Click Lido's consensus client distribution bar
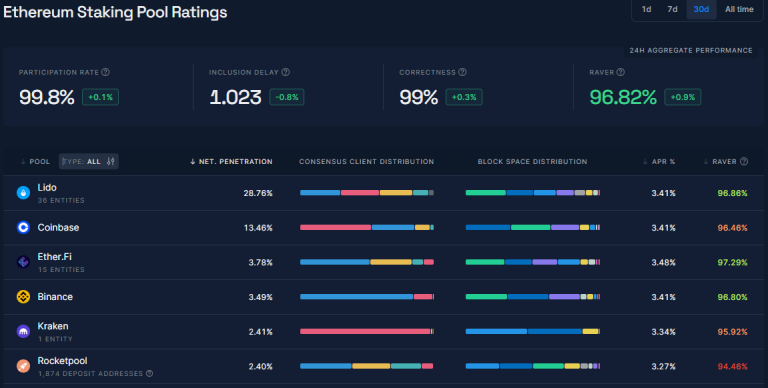The image size is (768, 388). pyautogui.click(x=367, y=193)
